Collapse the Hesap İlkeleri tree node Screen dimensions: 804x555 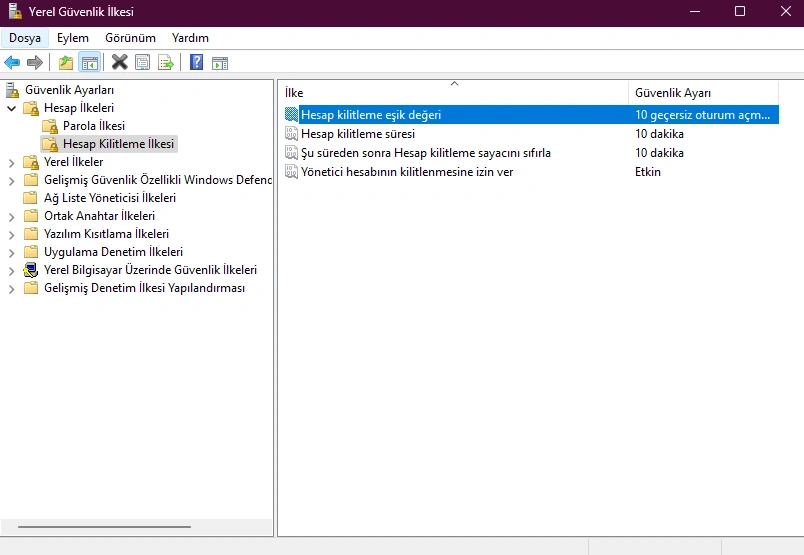pos(12,108)
